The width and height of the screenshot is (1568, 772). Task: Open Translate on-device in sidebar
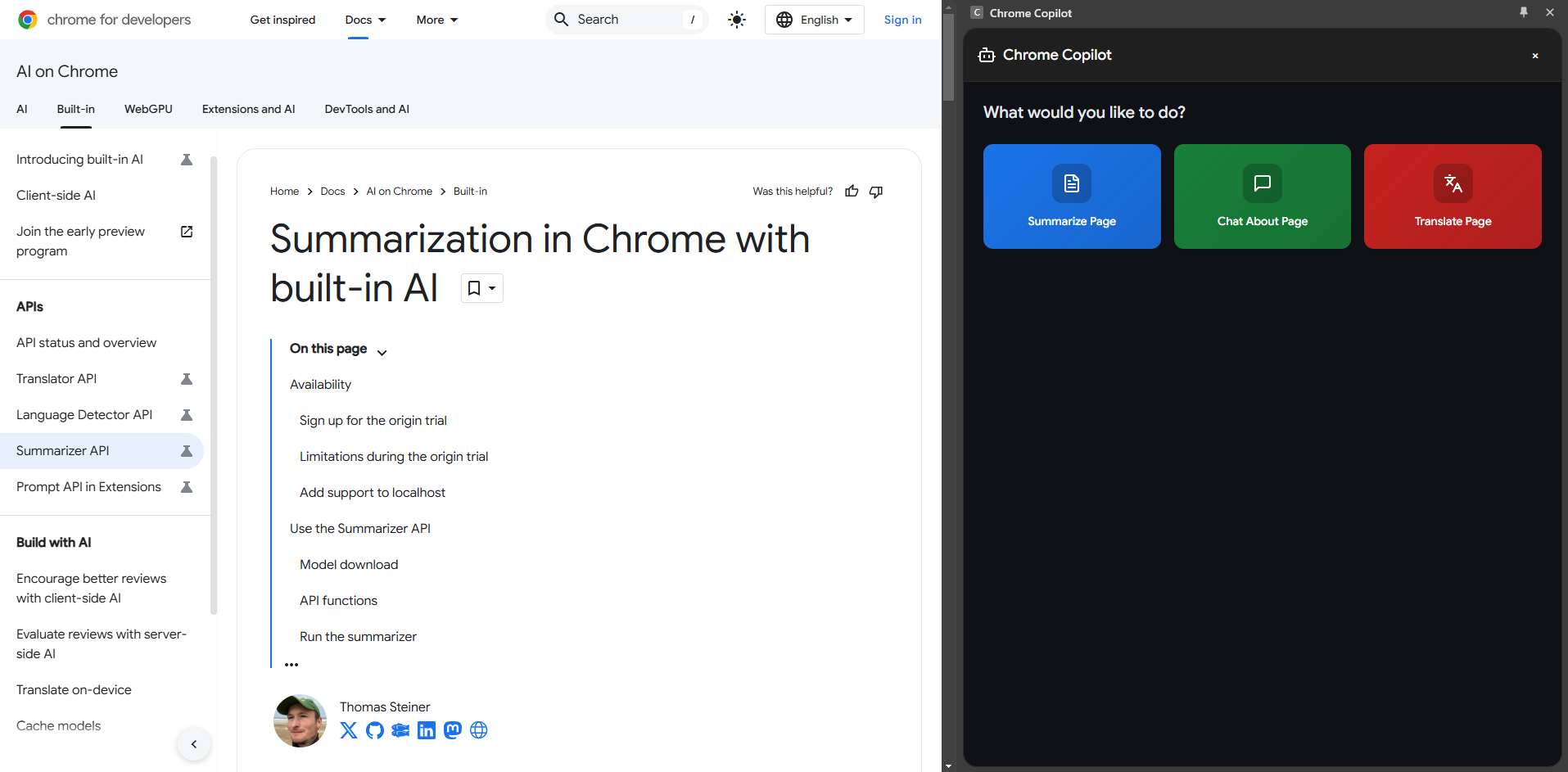coord(74,690)
